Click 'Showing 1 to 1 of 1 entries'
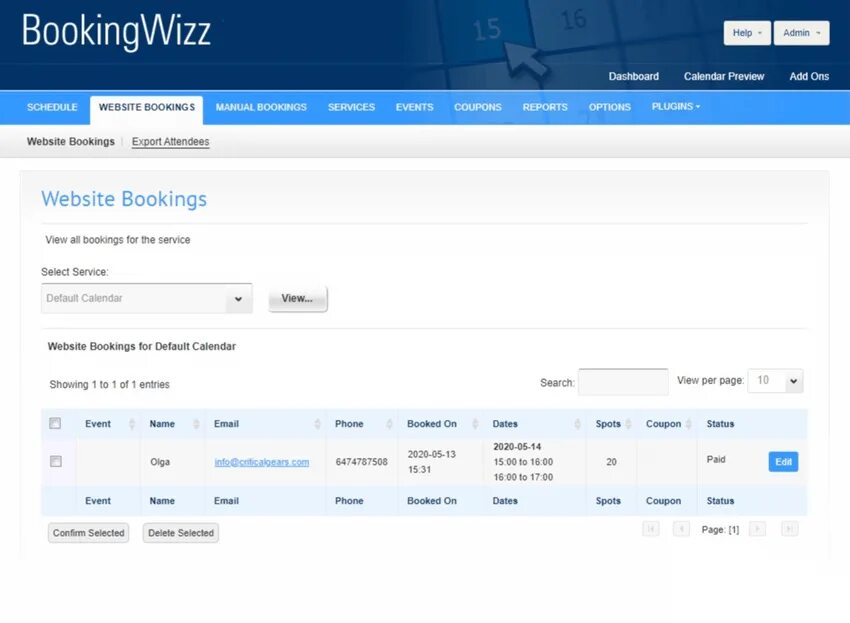The height and width of the screenshot is (623, 850). click(x=110, y=384)
